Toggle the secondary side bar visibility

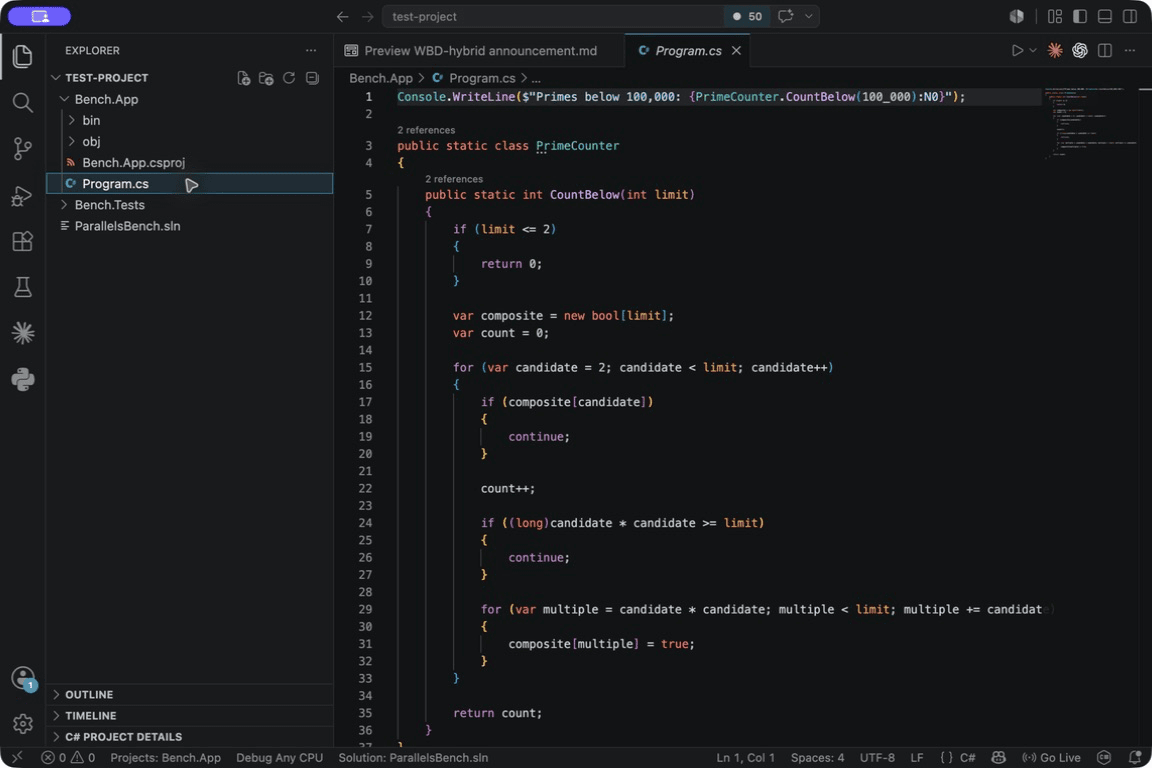pyautogui.click(x=1130, y=16)
